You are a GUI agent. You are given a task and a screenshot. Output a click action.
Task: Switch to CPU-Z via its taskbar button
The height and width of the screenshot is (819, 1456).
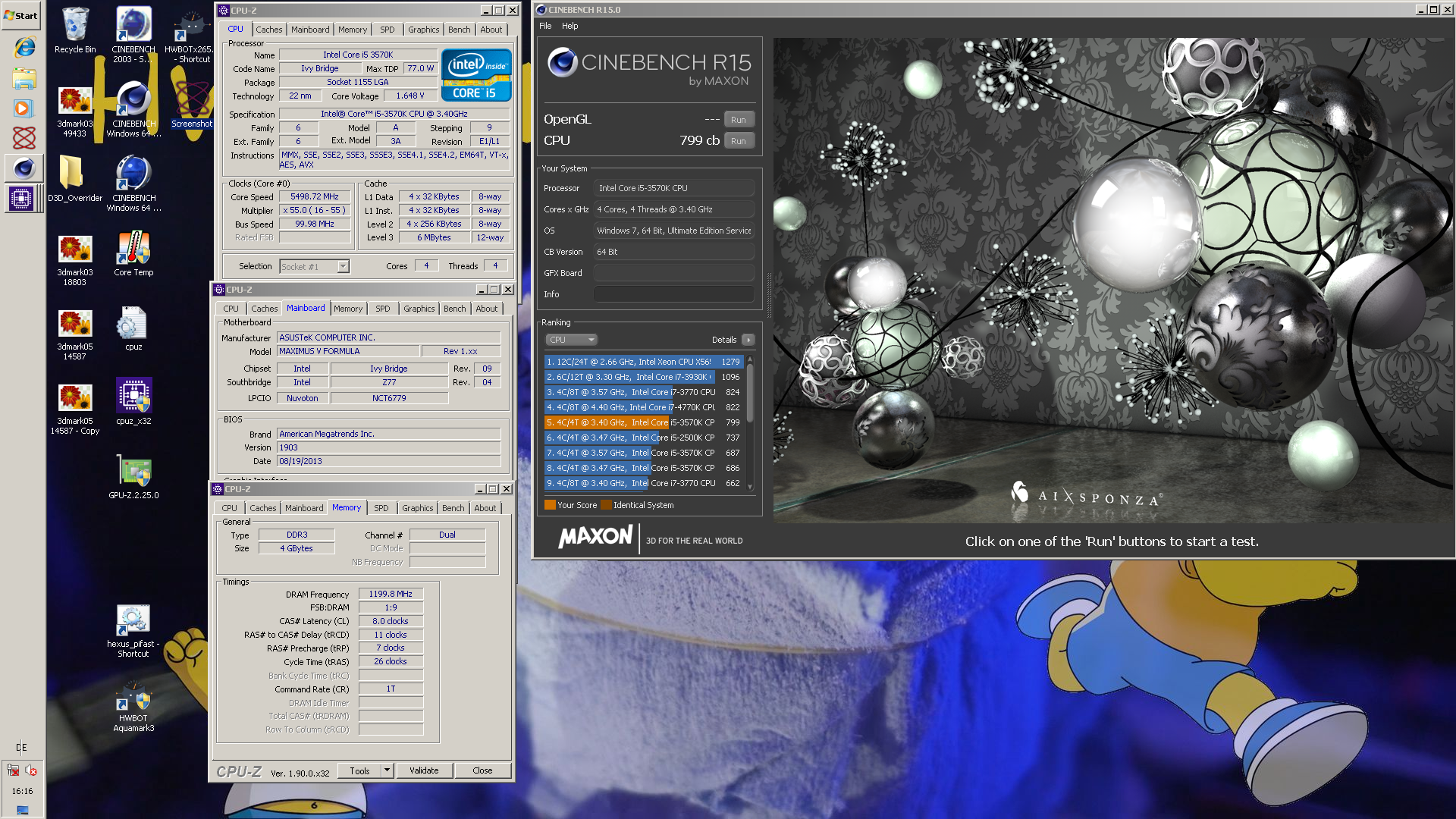tap(20, 199)
